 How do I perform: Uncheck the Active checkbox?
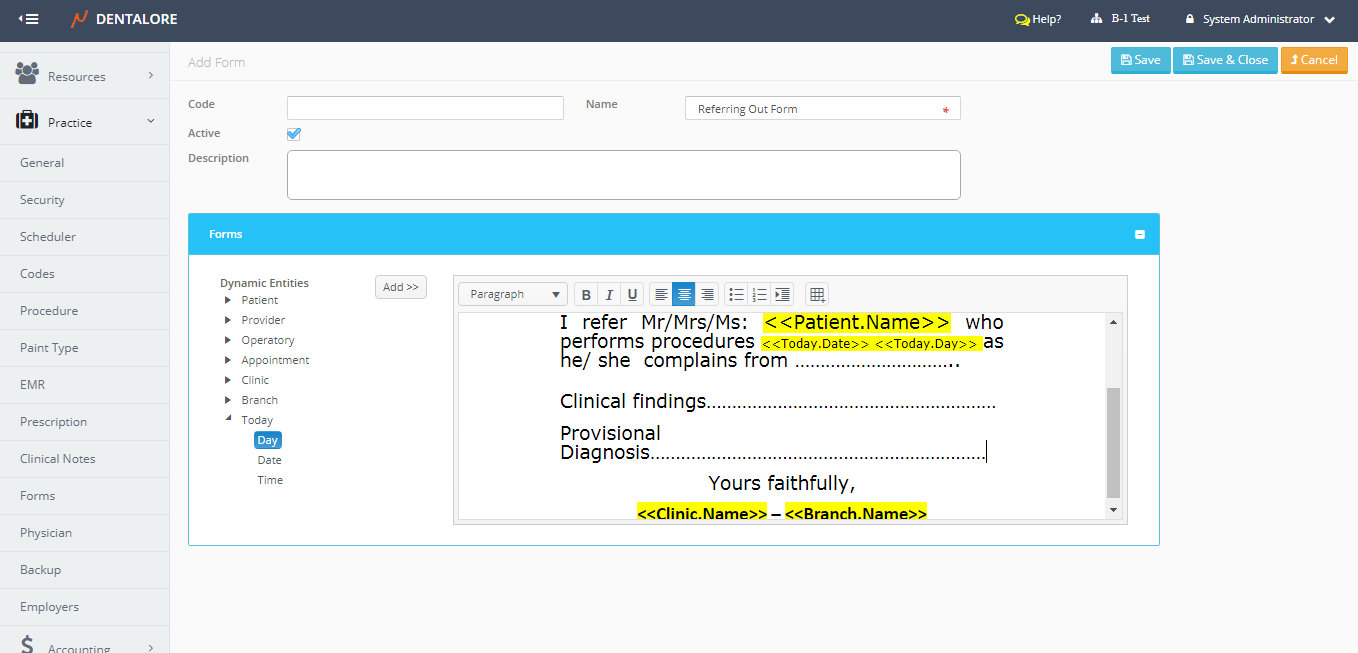click(294, 134)
